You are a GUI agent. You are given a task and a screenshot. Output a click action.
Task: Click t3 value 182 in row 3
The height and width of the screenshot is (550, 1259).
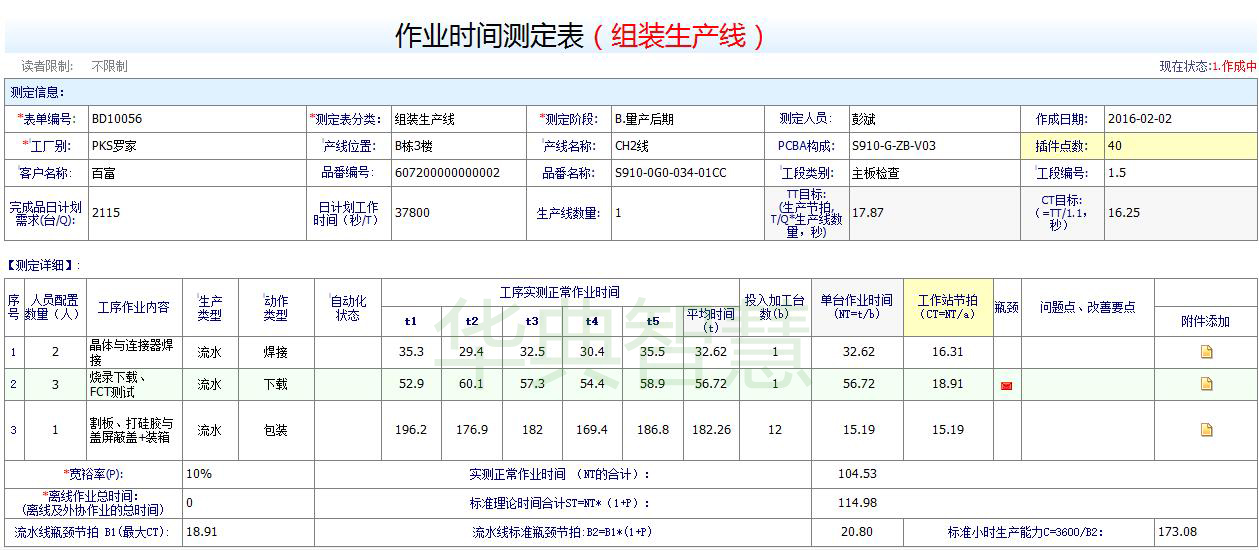point(532,430)
